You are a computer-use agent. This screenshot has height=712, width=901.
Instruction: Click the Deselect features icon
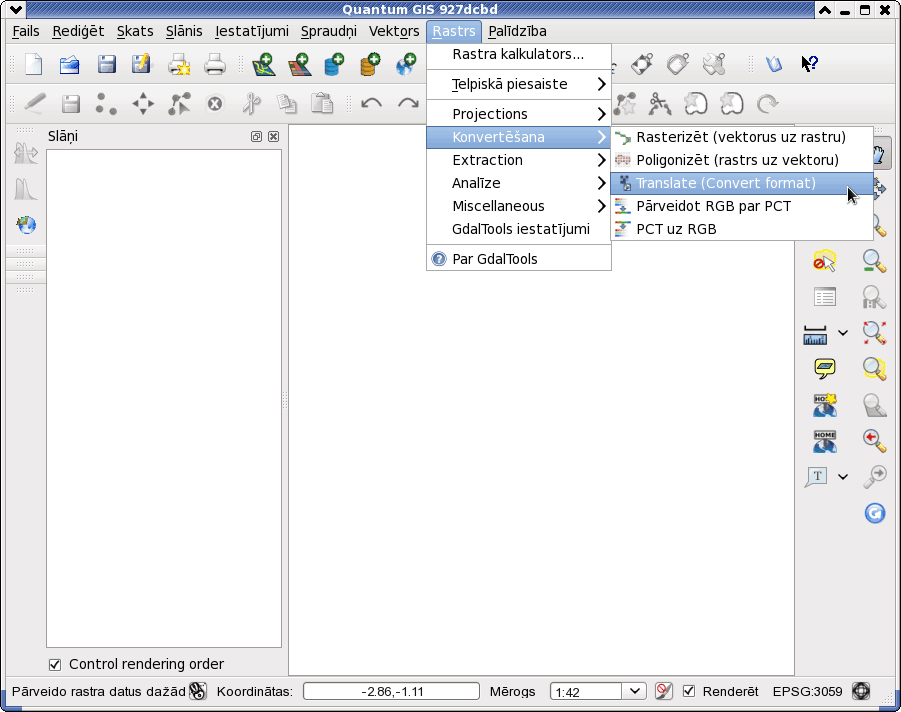click(824, 261)
